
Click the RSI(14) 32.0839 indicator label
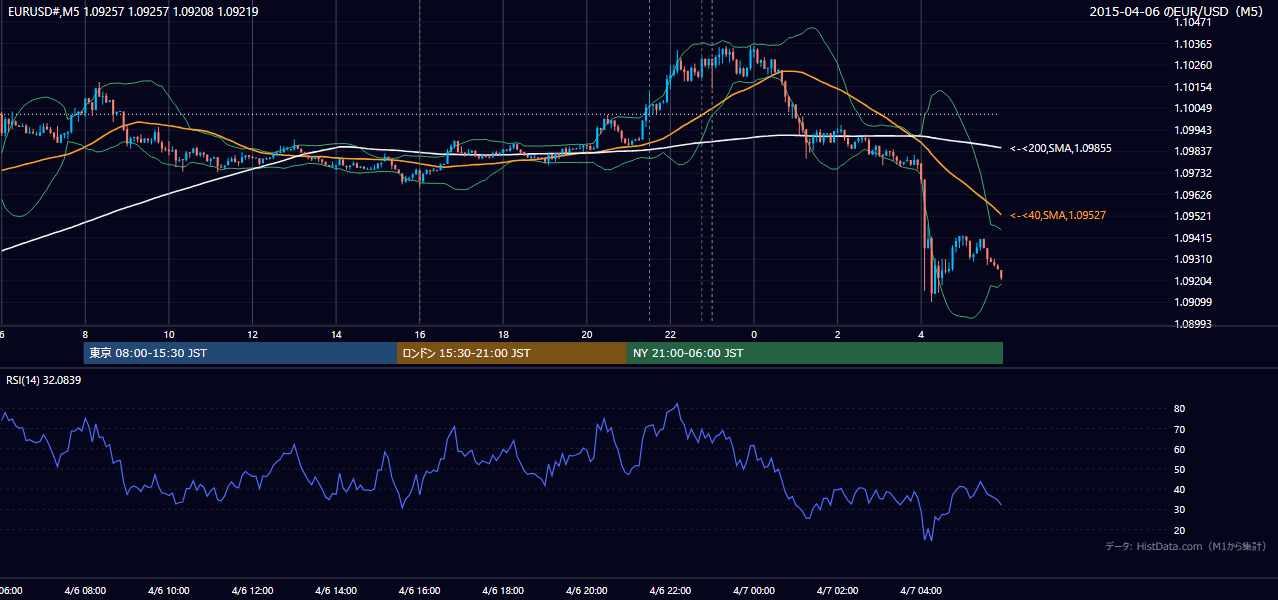(x=43, y=380)
